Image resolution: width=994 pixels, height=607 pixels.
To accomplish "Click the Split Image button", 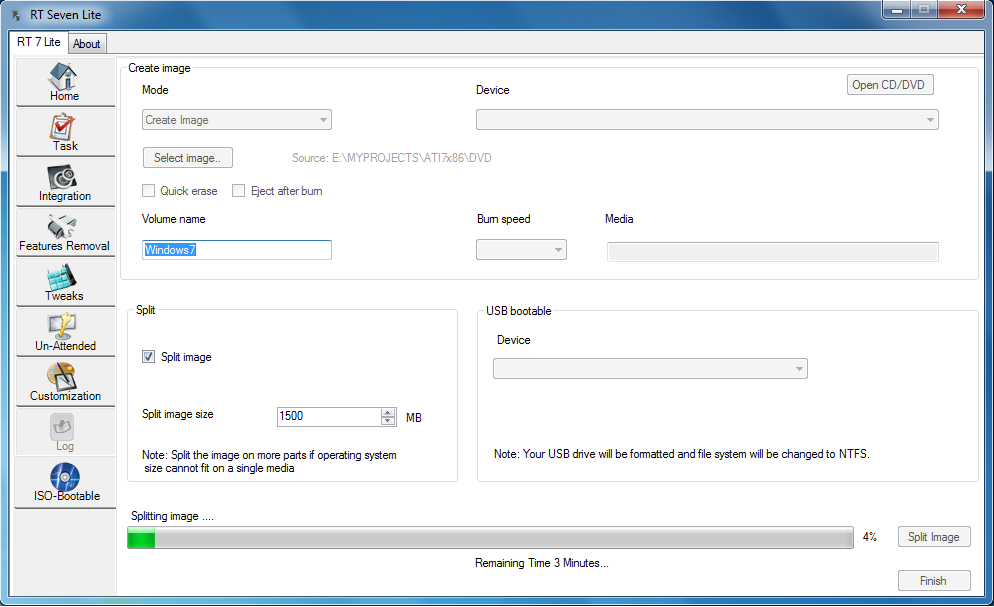I will tap(933, 537).
